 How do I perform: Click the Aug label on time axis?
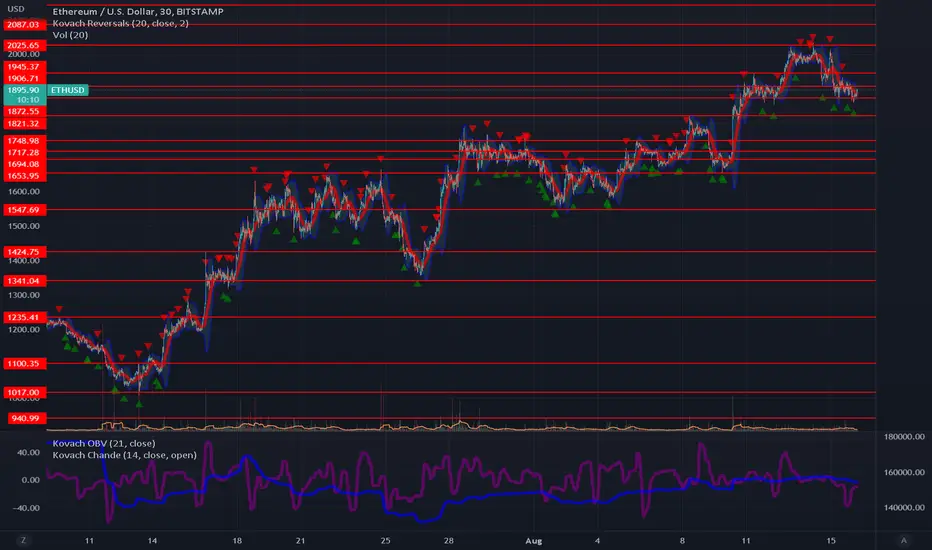click(x=534, y=540)
